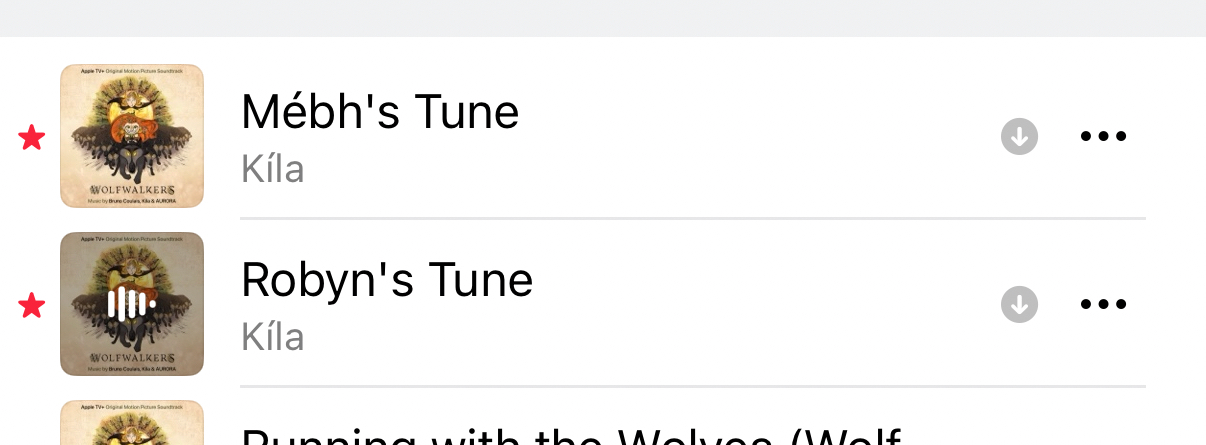Toggle the red star beside Robyn's Tune

point(32,306)
